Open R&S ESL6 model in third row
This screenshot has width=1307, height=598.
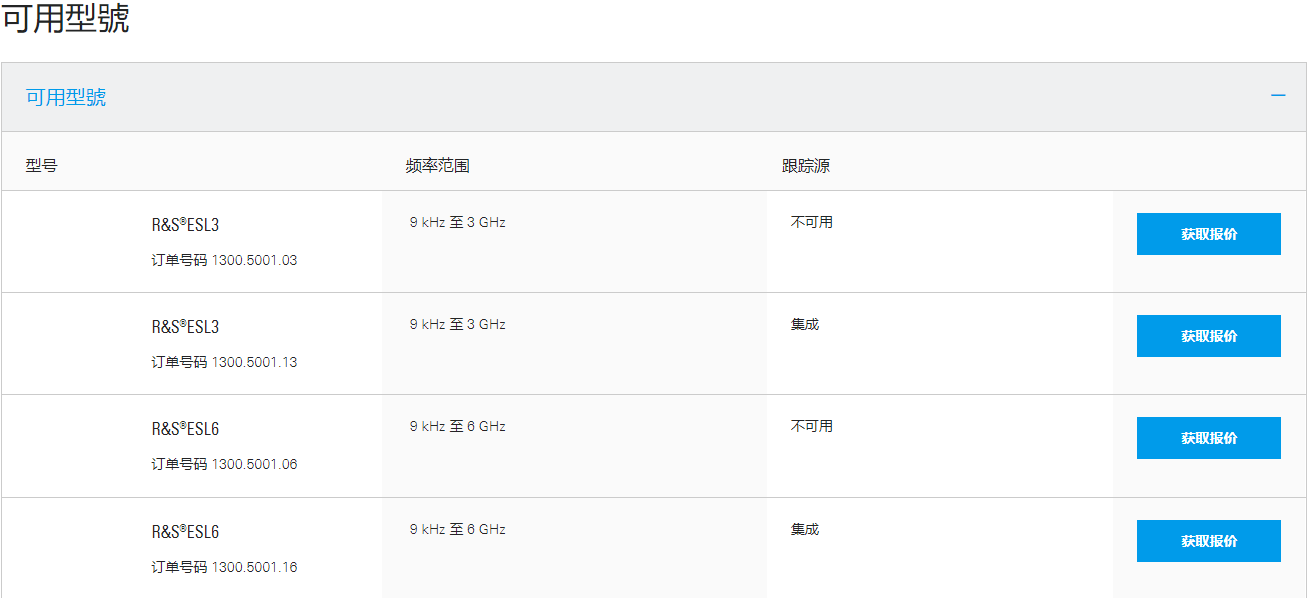(185, 429)
